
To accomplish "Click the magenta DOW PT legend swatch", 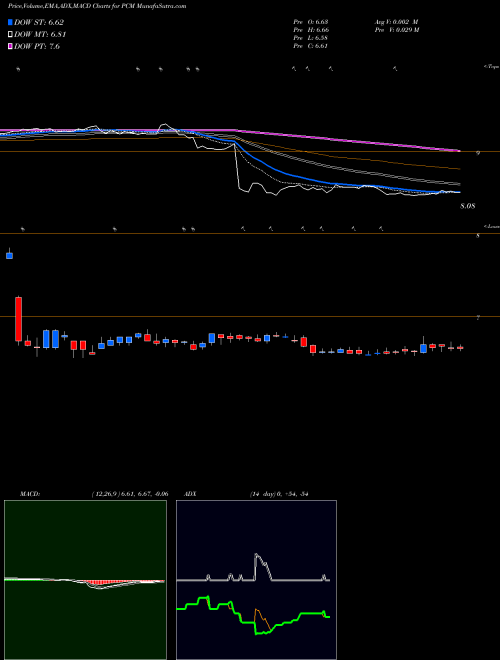I will [x=10, y=46].
